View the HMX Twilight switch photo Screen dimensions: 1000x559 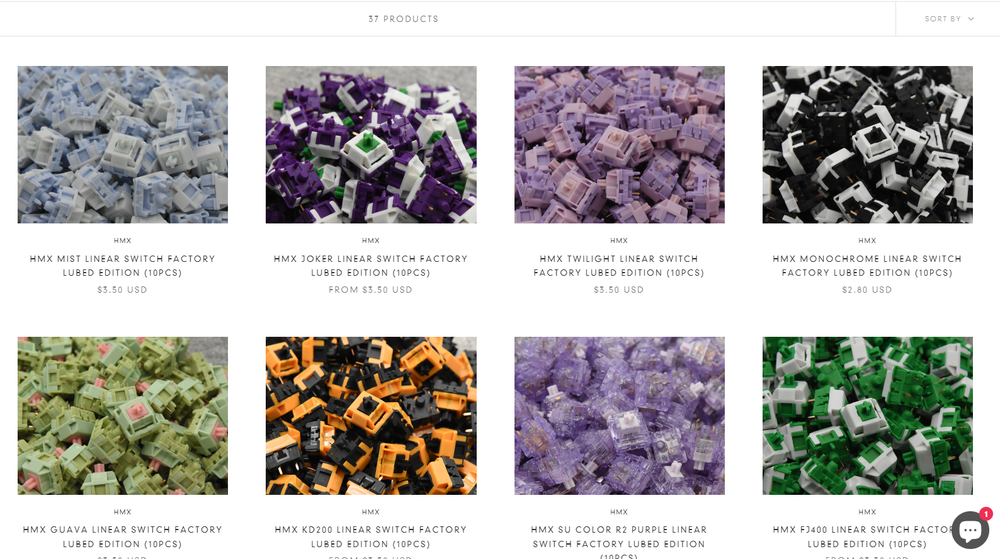(619, 145)
